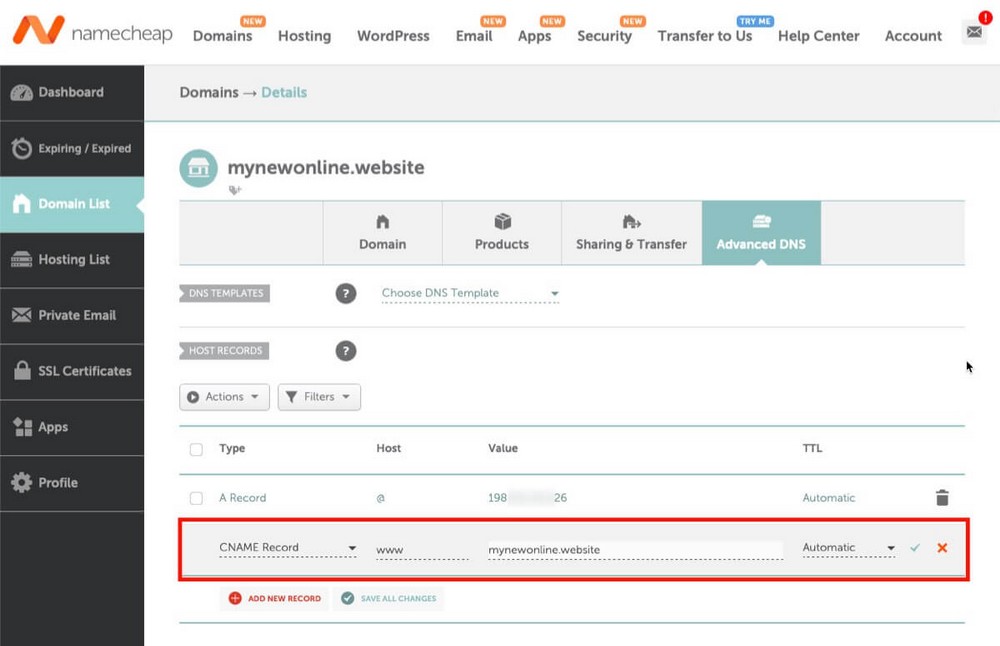
Task: Delete the A Record with trash icon
Action: (942, 497)
